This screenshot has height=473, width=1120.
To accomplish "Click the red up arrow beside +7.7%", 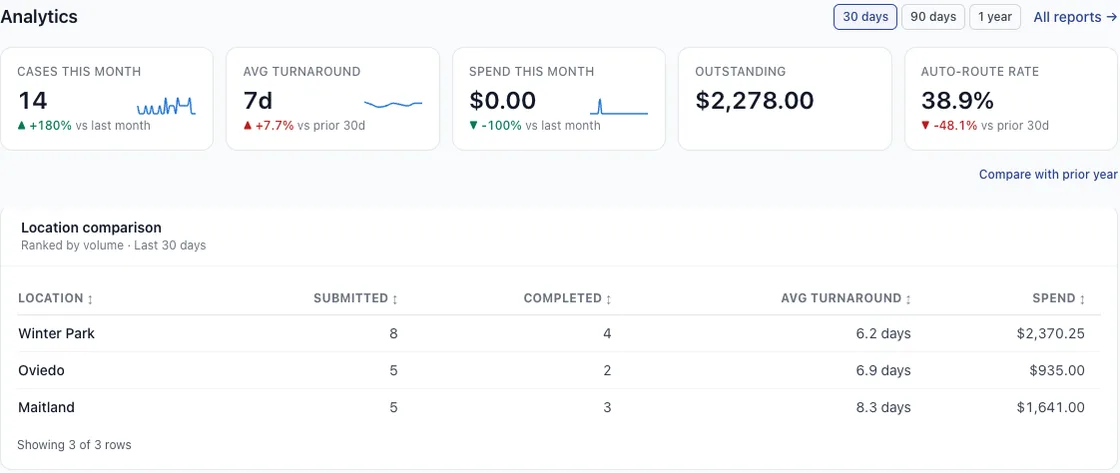I will pyautogui.click(x=248, y=126).
